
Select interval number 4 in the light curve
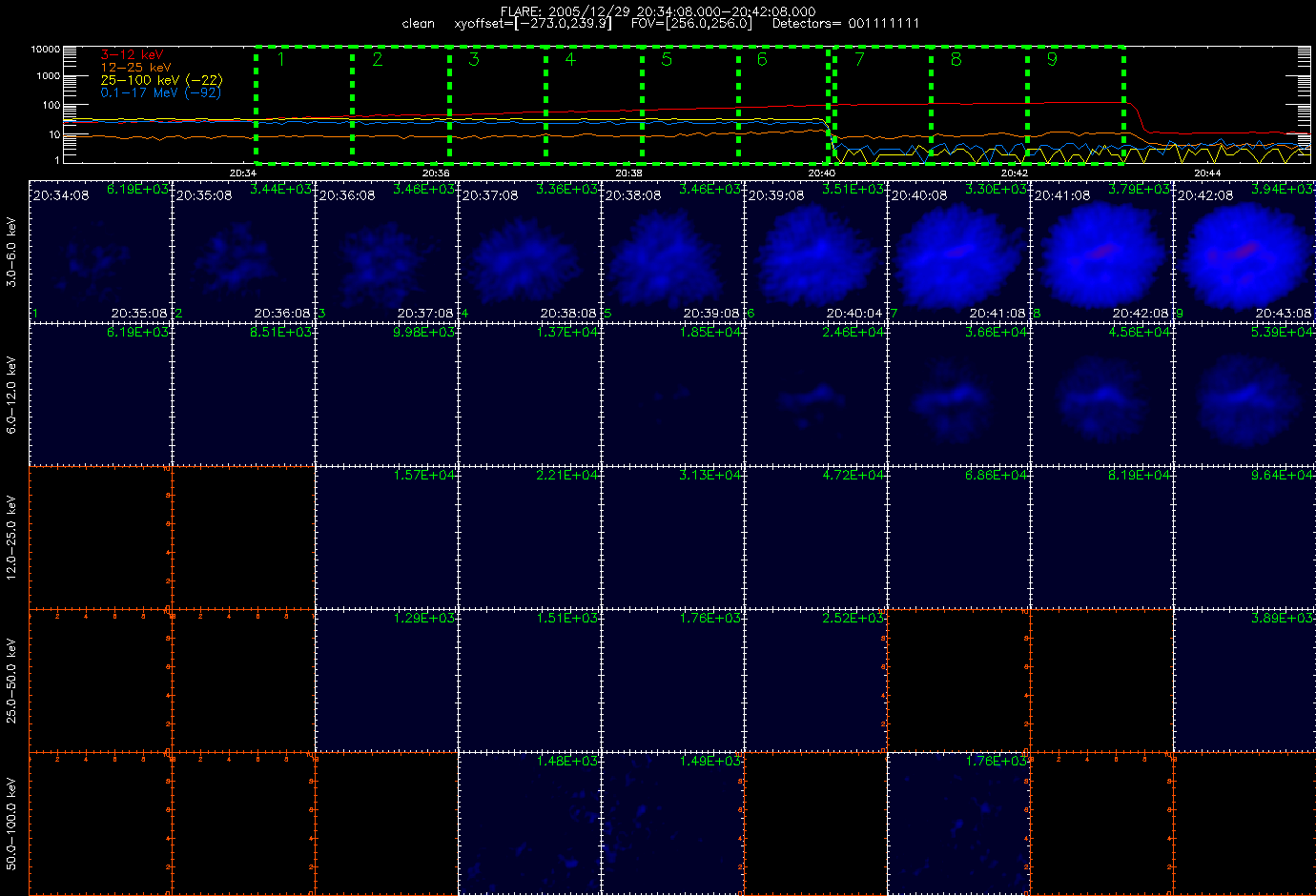pos(570,59)
